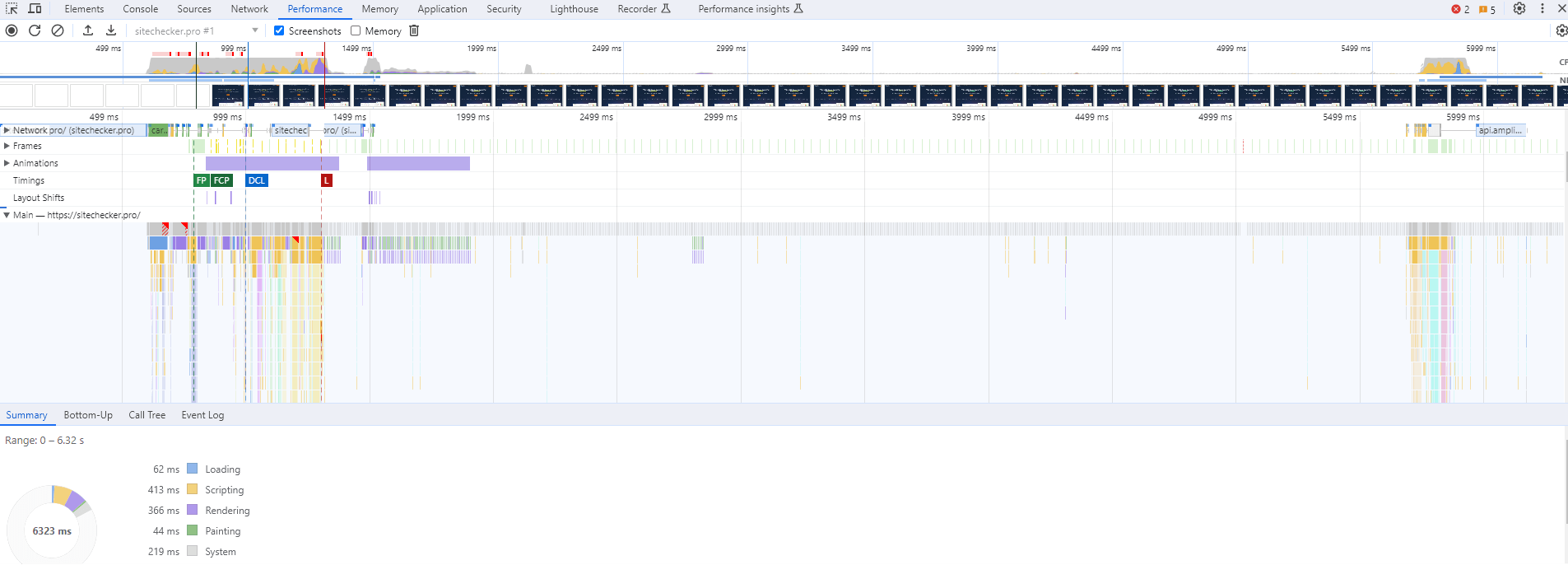This screenshot has width=1568, height=565.
Task: Open the Memory panel tab
Action: tap(379, 9)
